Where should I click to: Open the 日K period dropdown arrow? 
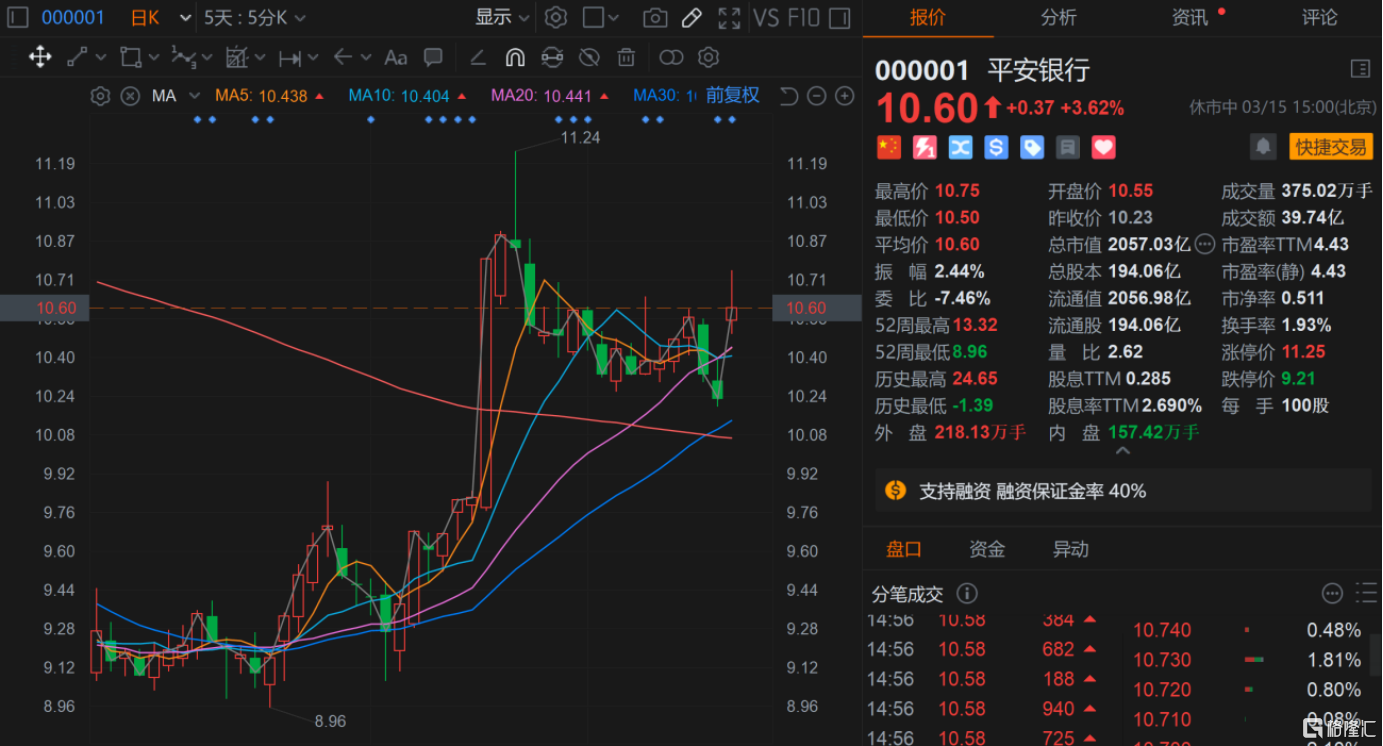(185, 18)
